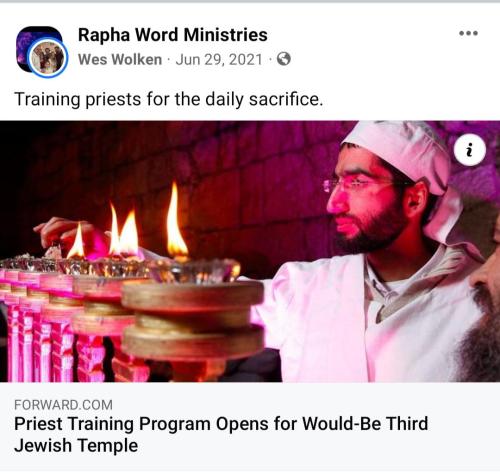Click the tall burning flame in photo
Viewport: 500px width, 474px height.
pos(176,222)
